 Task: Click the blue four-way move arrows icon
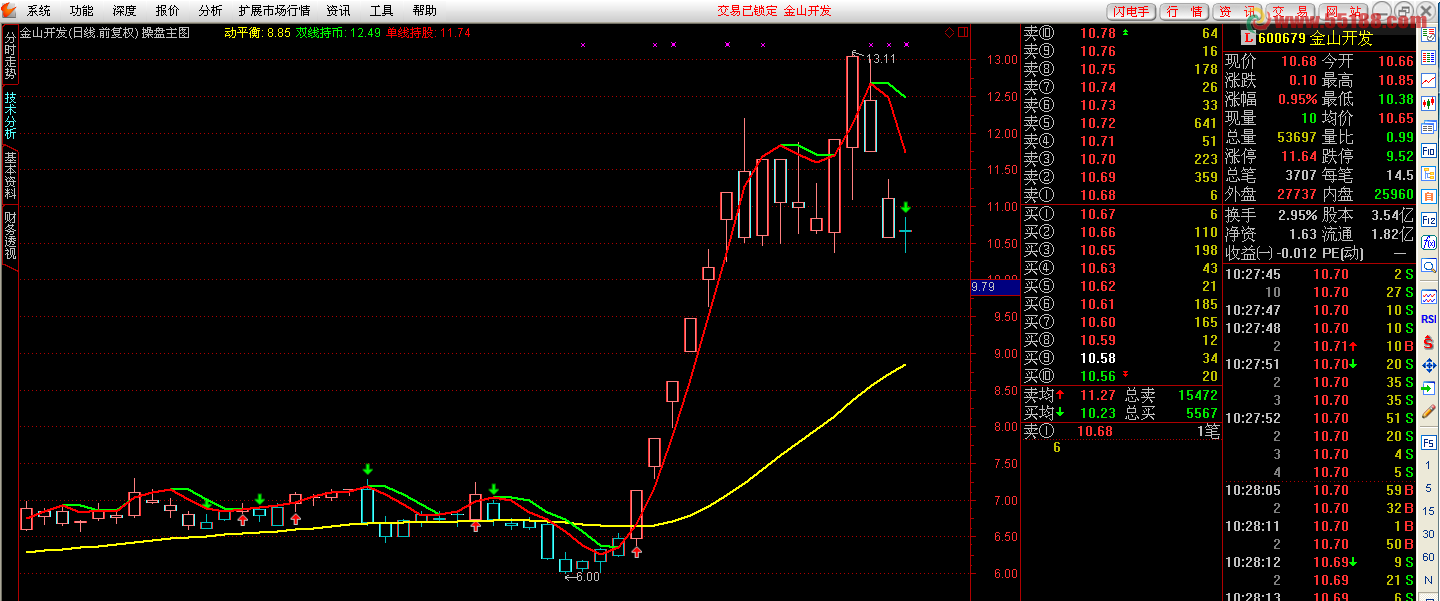(1428, 365)
